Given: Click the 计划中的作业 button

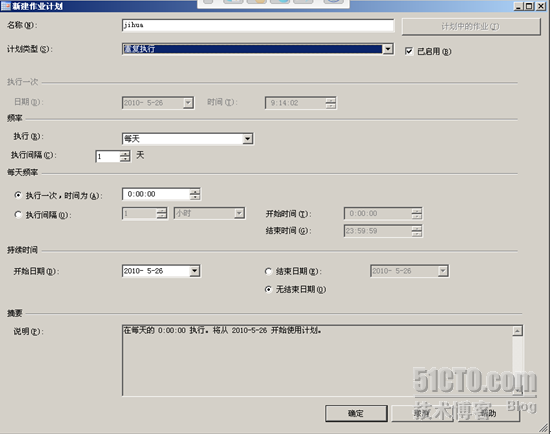Looking at the screenshot, I should [471, 26].
